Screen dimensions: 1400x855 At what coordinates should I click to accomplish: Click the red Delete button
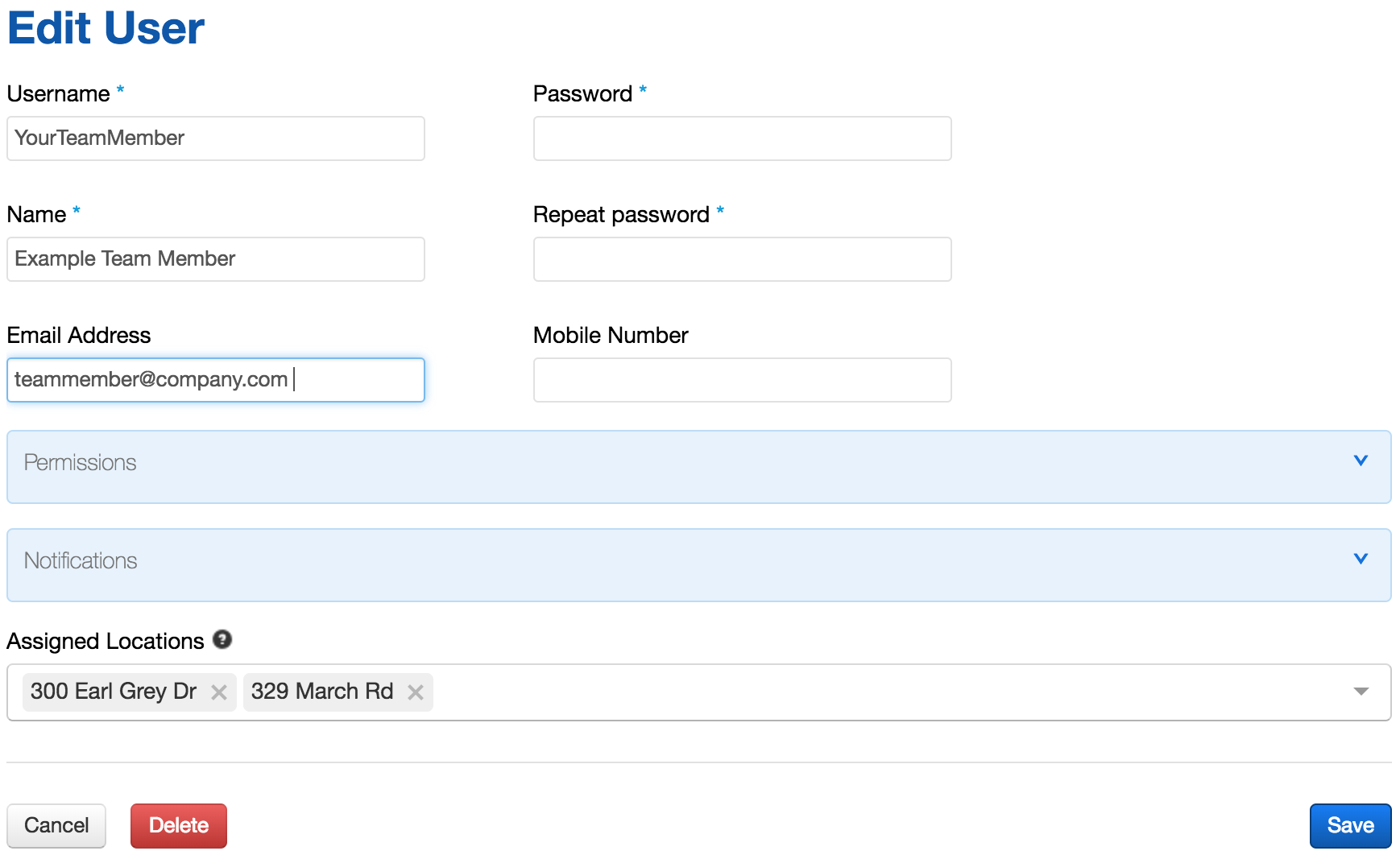pyautogui.click(x=179, y=825)
